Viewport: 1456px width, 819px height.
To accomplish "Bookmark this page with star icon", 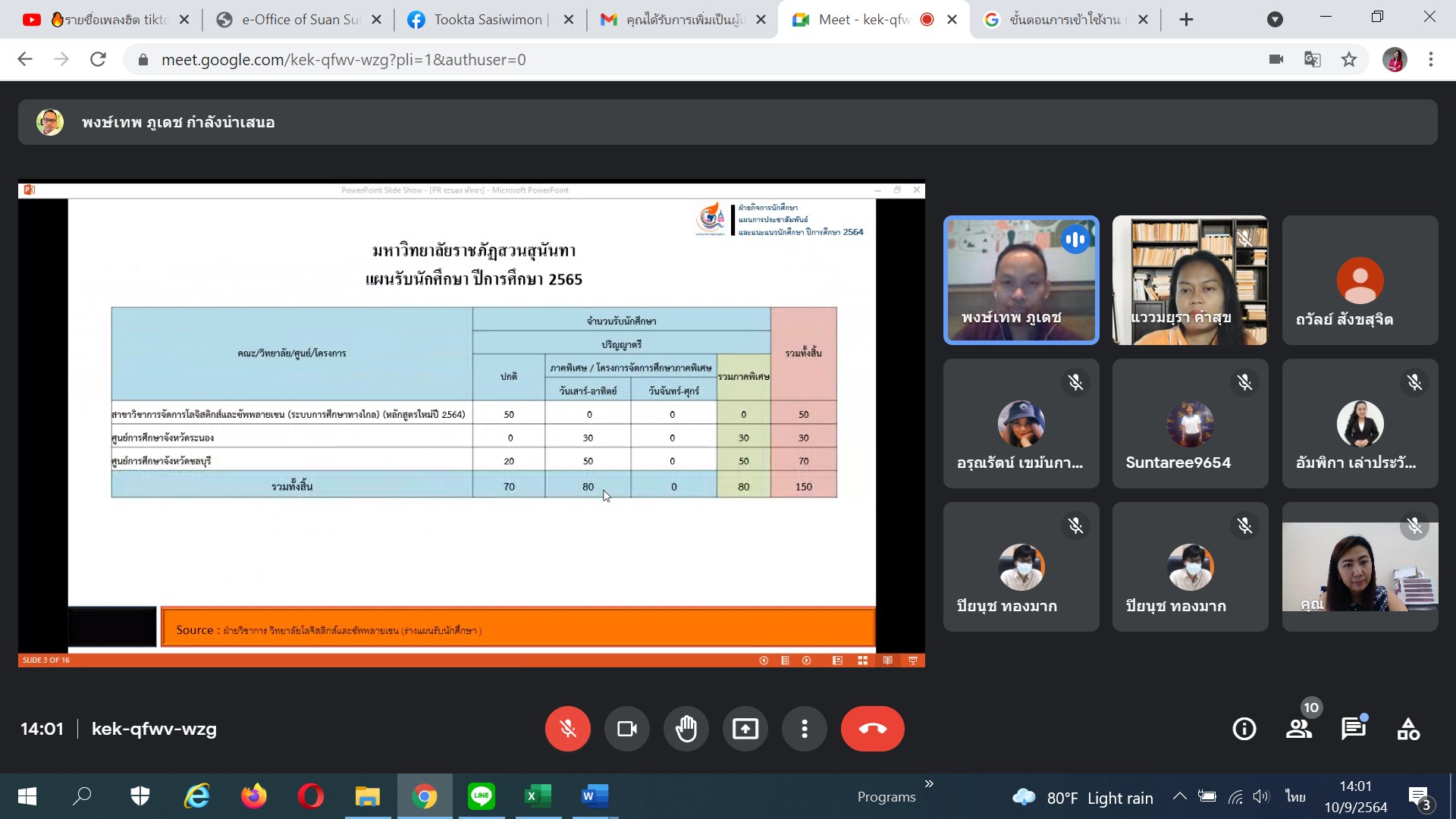I will (x=1348, y=59).
